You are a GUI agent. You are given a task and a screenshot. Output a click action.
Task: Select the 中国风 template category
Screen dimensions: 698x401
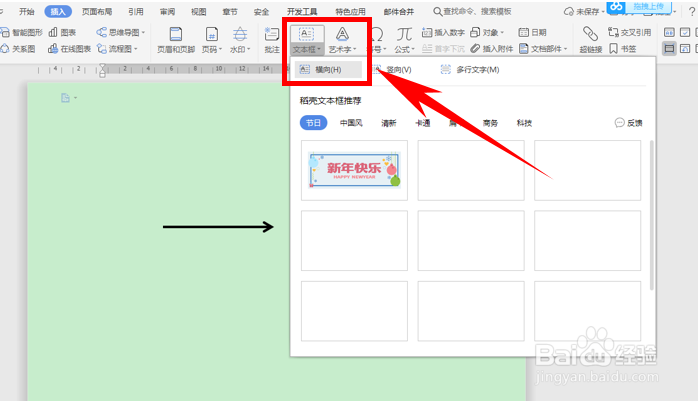(351, 123)
